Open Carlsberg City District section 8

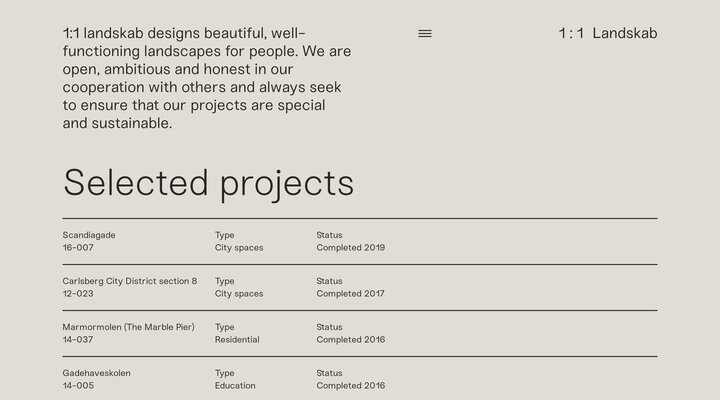[130, 281]
